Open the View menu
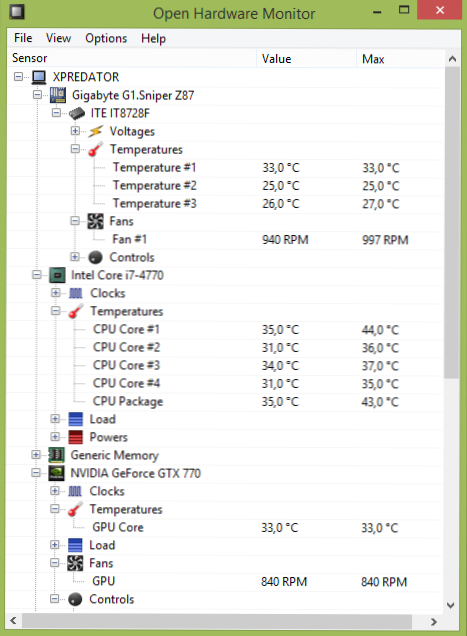 58,38
